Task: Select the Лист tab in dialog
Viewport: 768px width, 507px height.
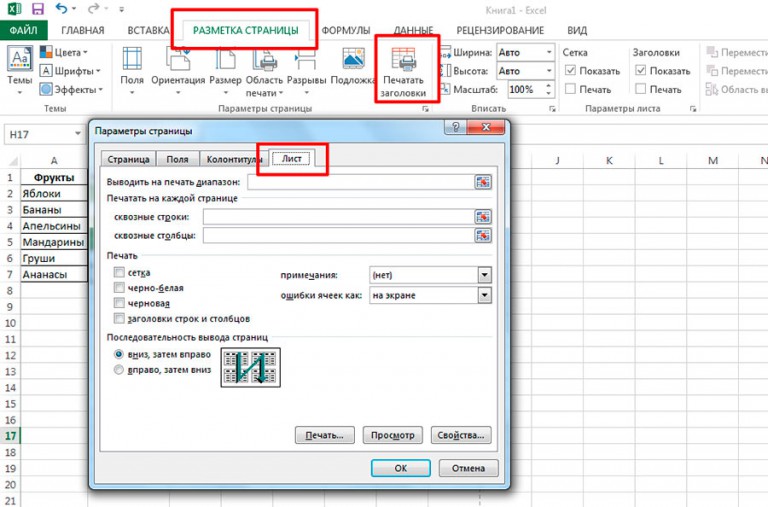Action: 291,158
